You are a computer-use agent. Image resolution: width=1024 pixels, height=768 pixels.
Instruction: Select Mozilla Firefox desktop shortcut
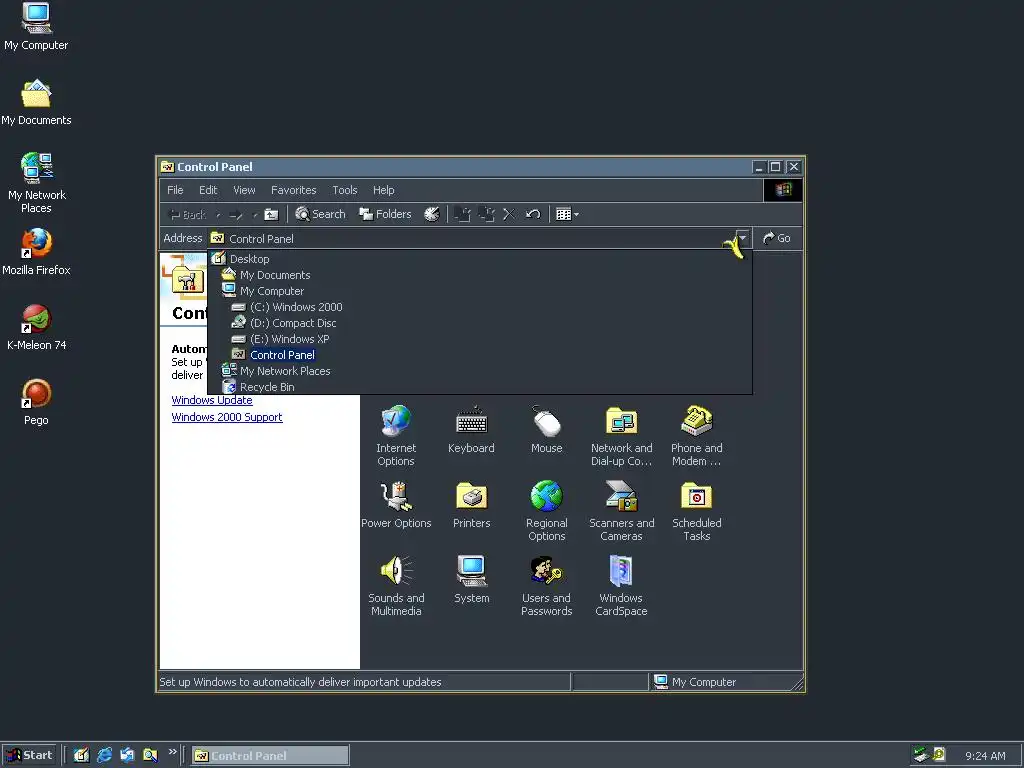tap(36, 252)
